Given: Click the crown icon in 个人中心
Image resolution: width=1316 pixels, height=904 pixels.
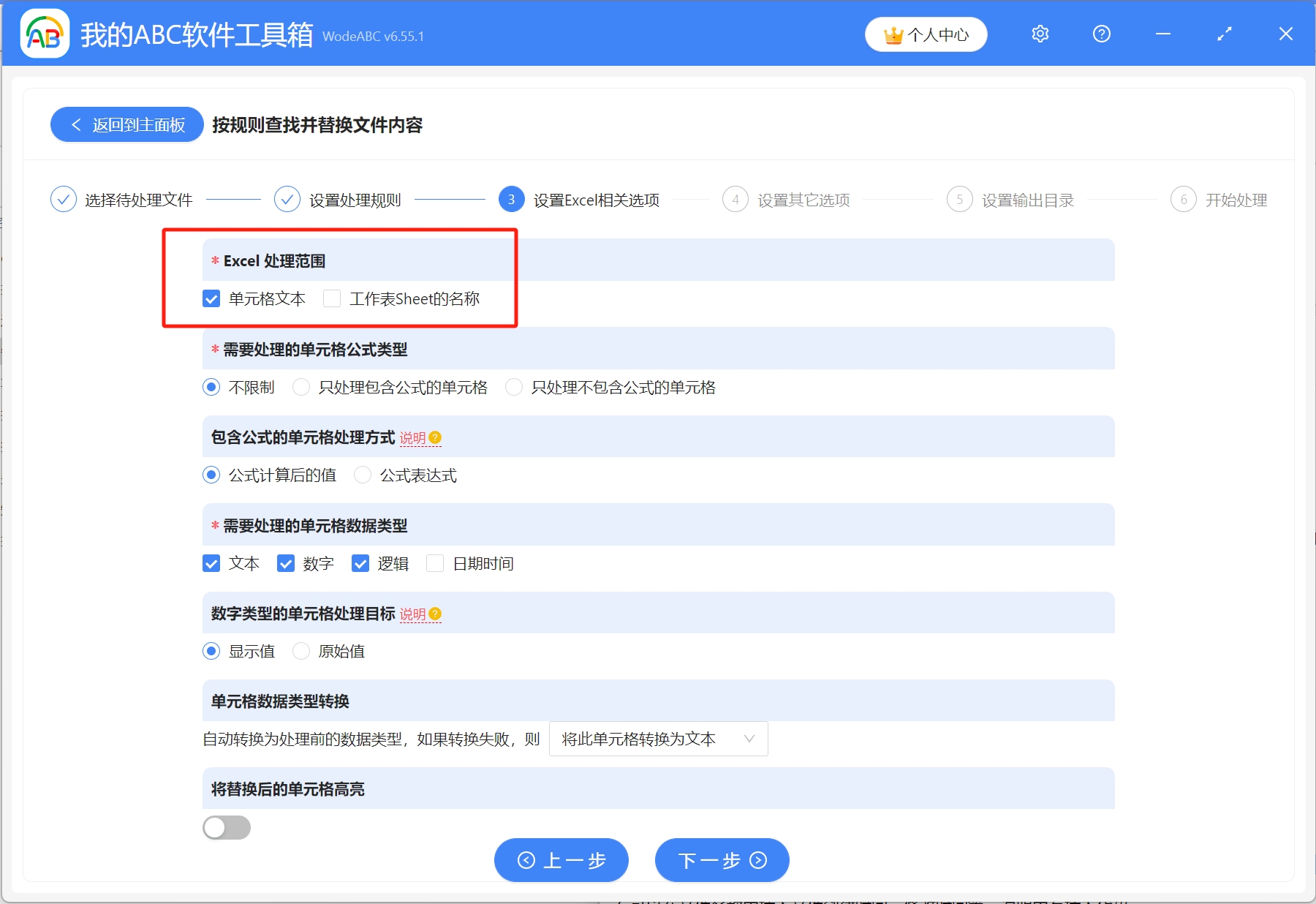Looking at the screenshot, I should [893, 34].
